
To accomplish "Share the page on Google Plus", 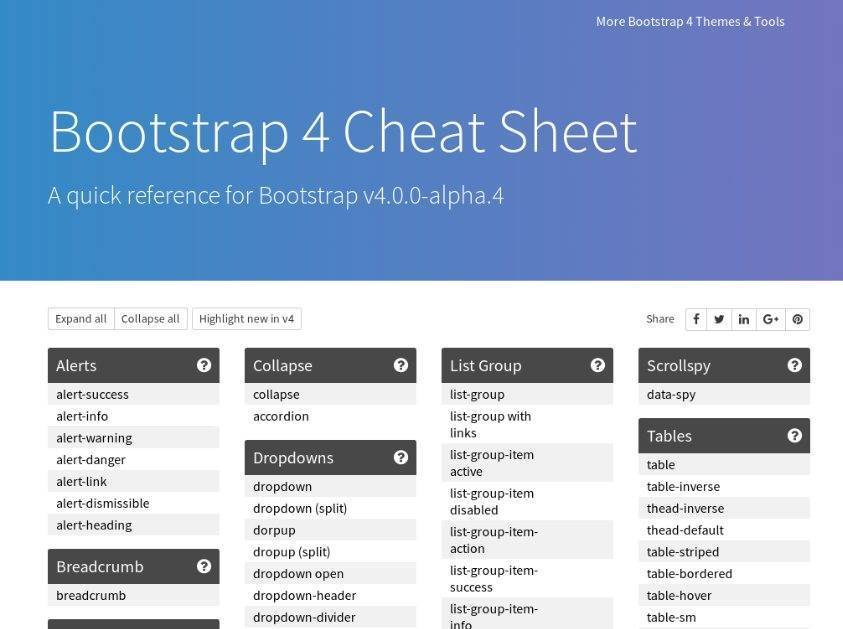I will point(771,319).
